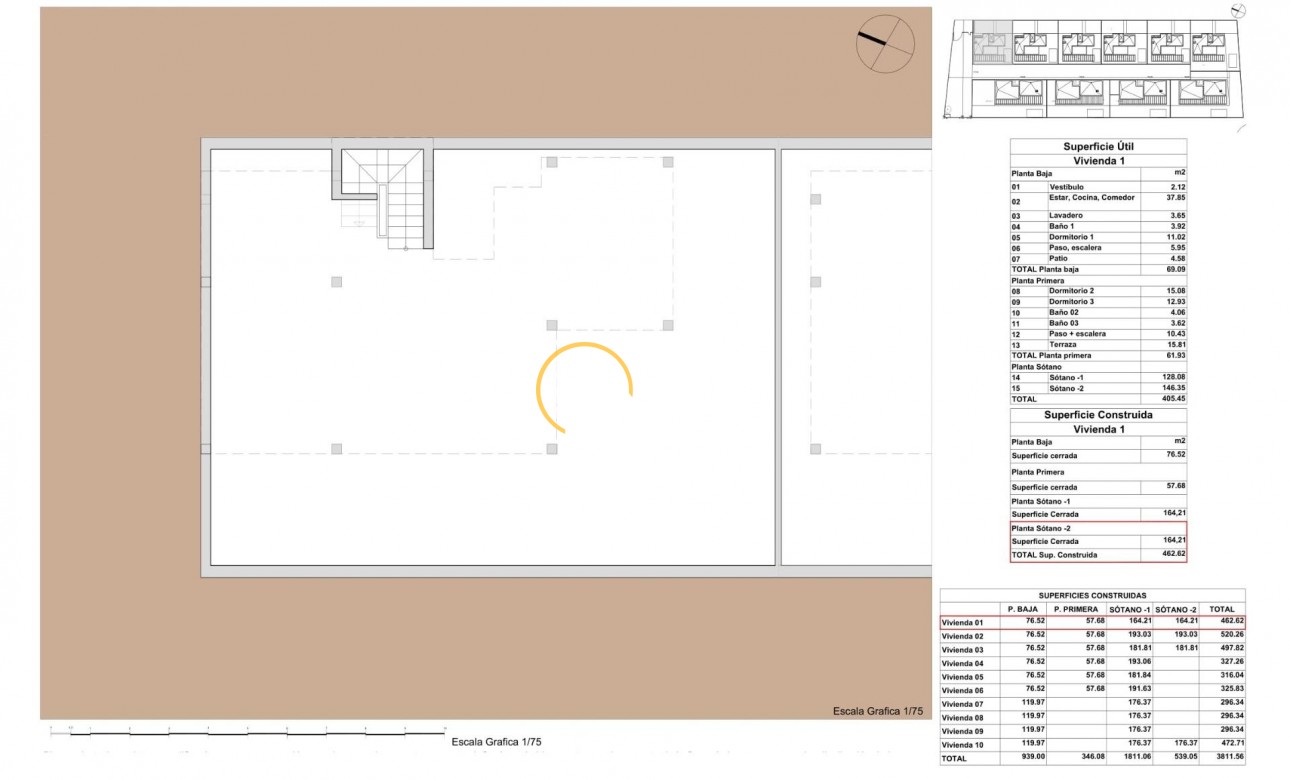Select the 'SUPERFICIES CONSTRUIDAS' table title
Image resolution: width=1290 pixels, height=780 pixels.
pos(1093,595)
